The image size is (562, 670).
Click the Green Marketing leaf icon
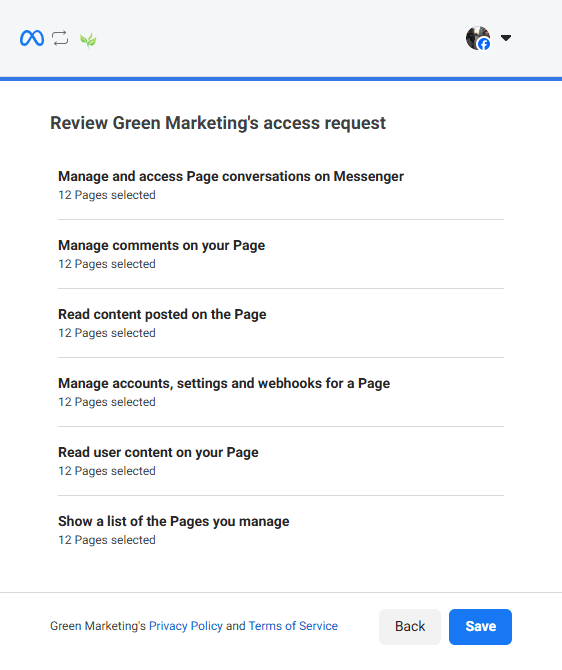(88, 40)
